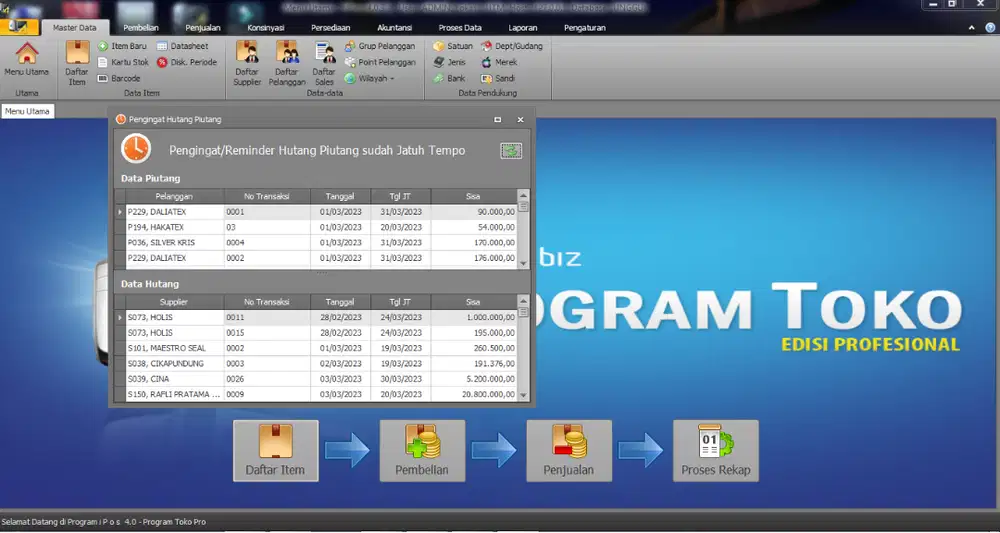Sort Data Piutang by Tgl JT column
This screenshot has height=533, width=1000.
[400, 196]
